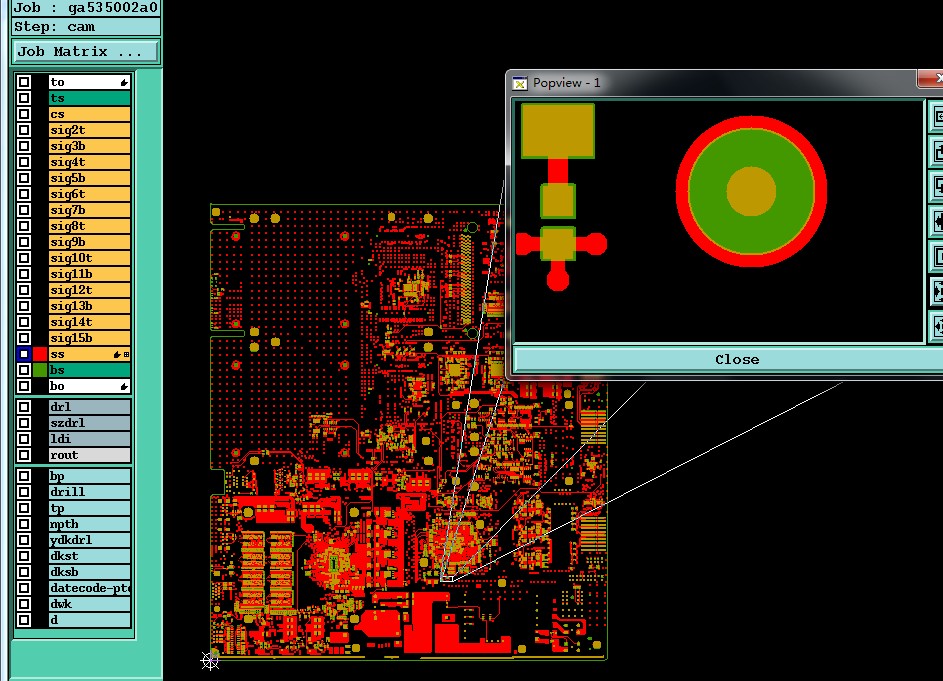This screenshot has width=943, height=681.
Task: Show the 'rout' layer checkbox
Action: (x=23, y=455)
